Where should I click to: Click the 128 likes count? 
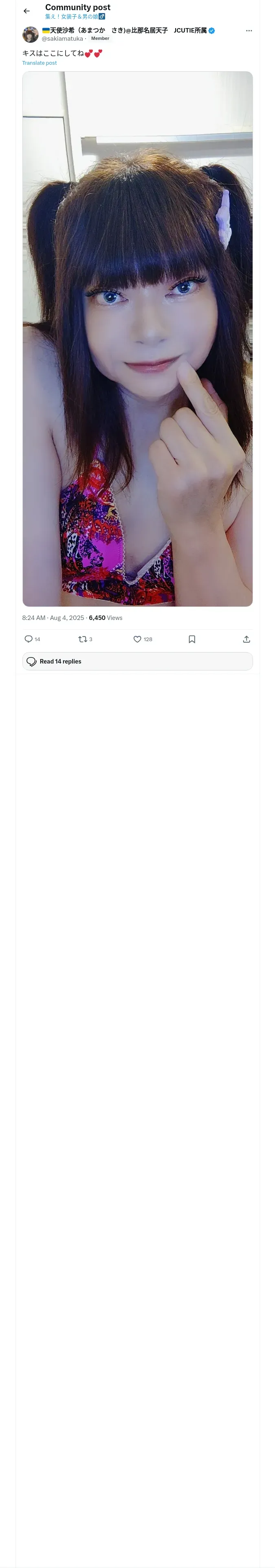pos(148,639)
